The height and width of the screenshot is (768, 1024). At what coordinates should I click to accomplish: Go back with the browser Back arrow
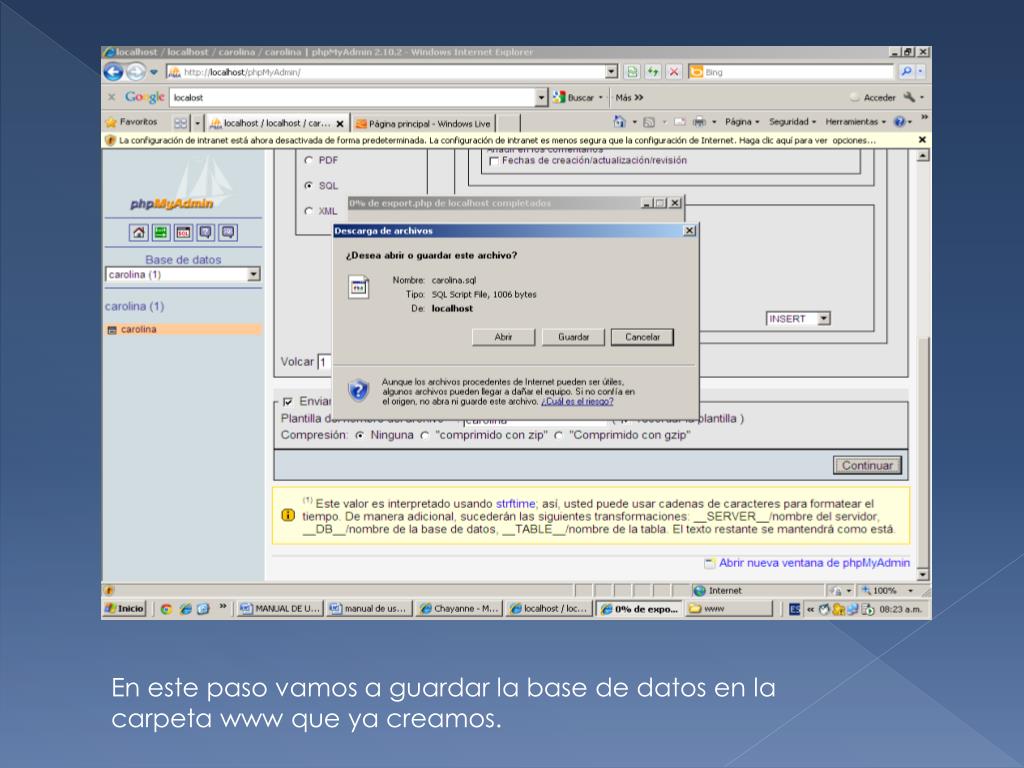[114, 72]
